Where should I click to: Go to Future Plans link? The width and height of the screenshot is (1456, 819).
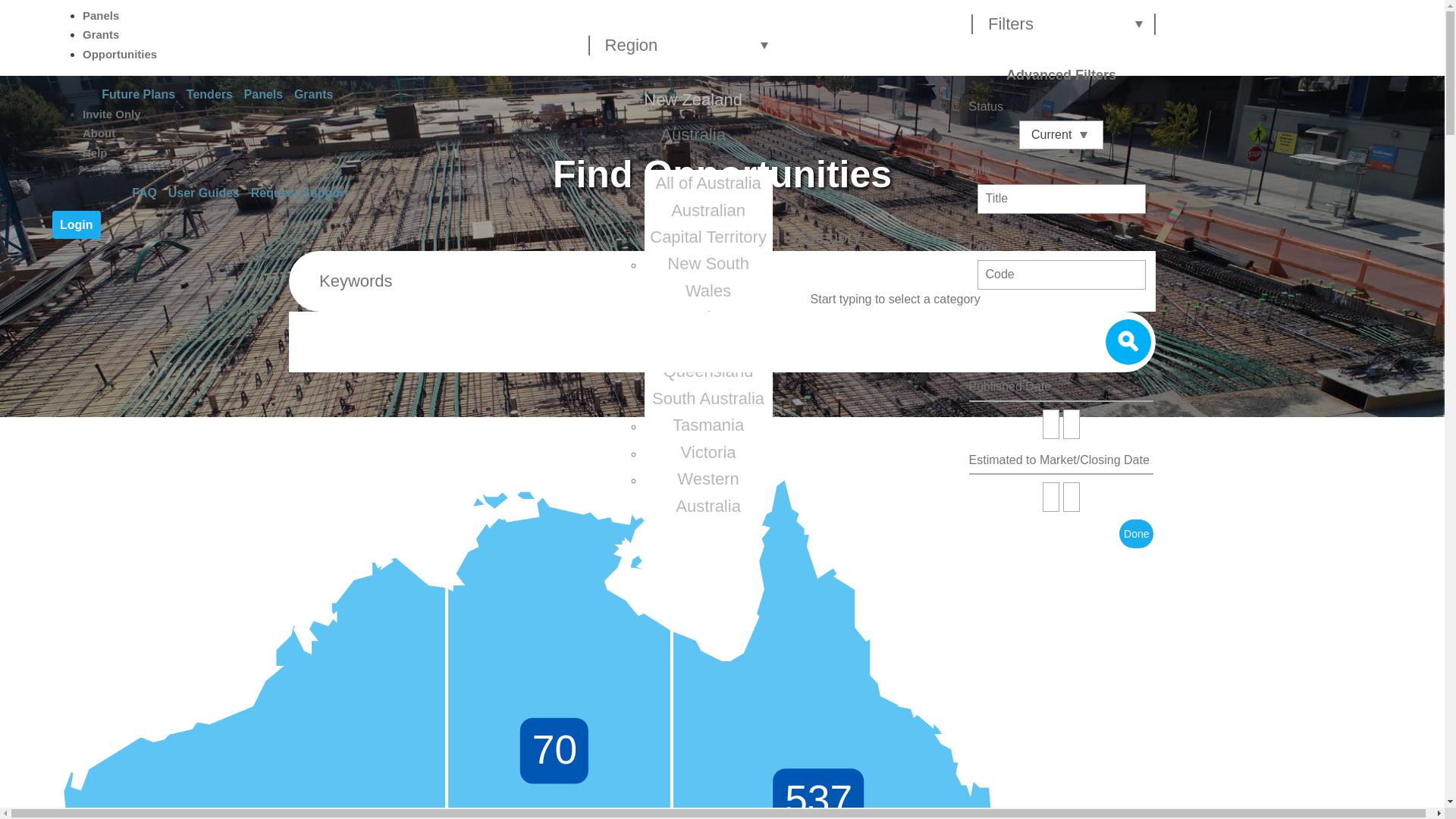pos(138,95)
